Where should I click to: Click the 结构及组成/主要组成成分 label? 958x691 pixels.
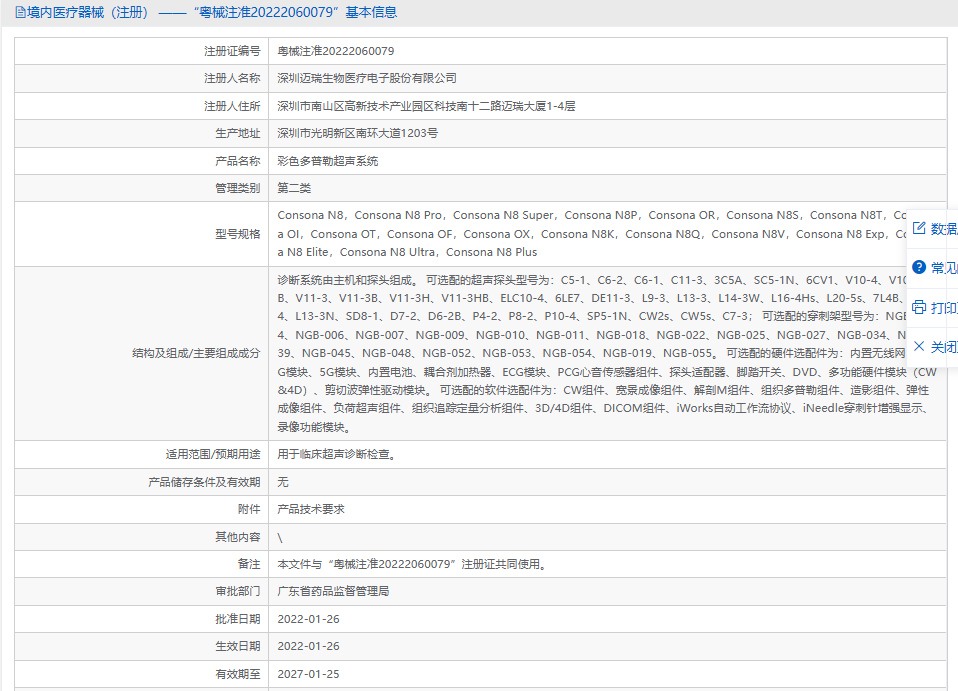click(196, 353)
